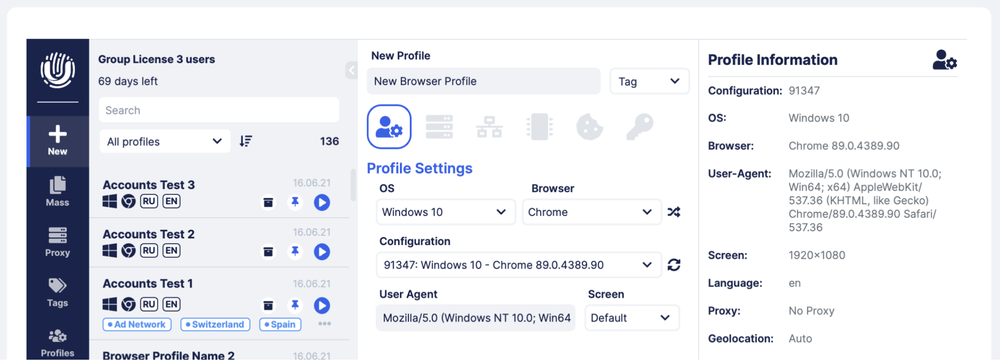Select Accounts Test 2 profile name

pos(149,234)
